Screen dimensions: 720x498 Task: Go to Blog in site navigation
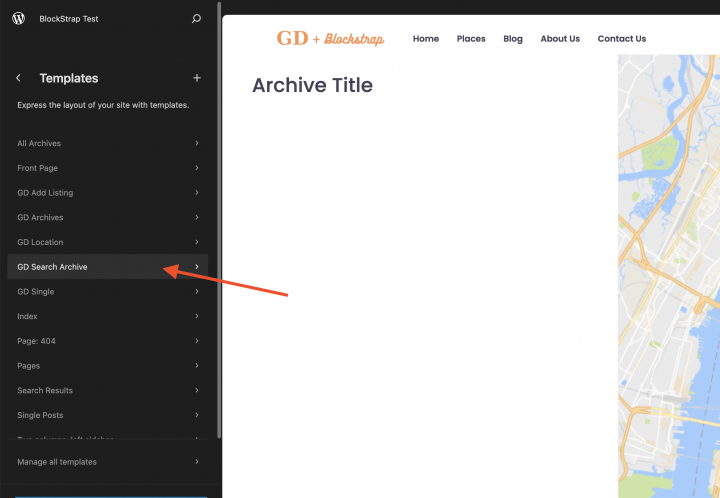(513, 39)
